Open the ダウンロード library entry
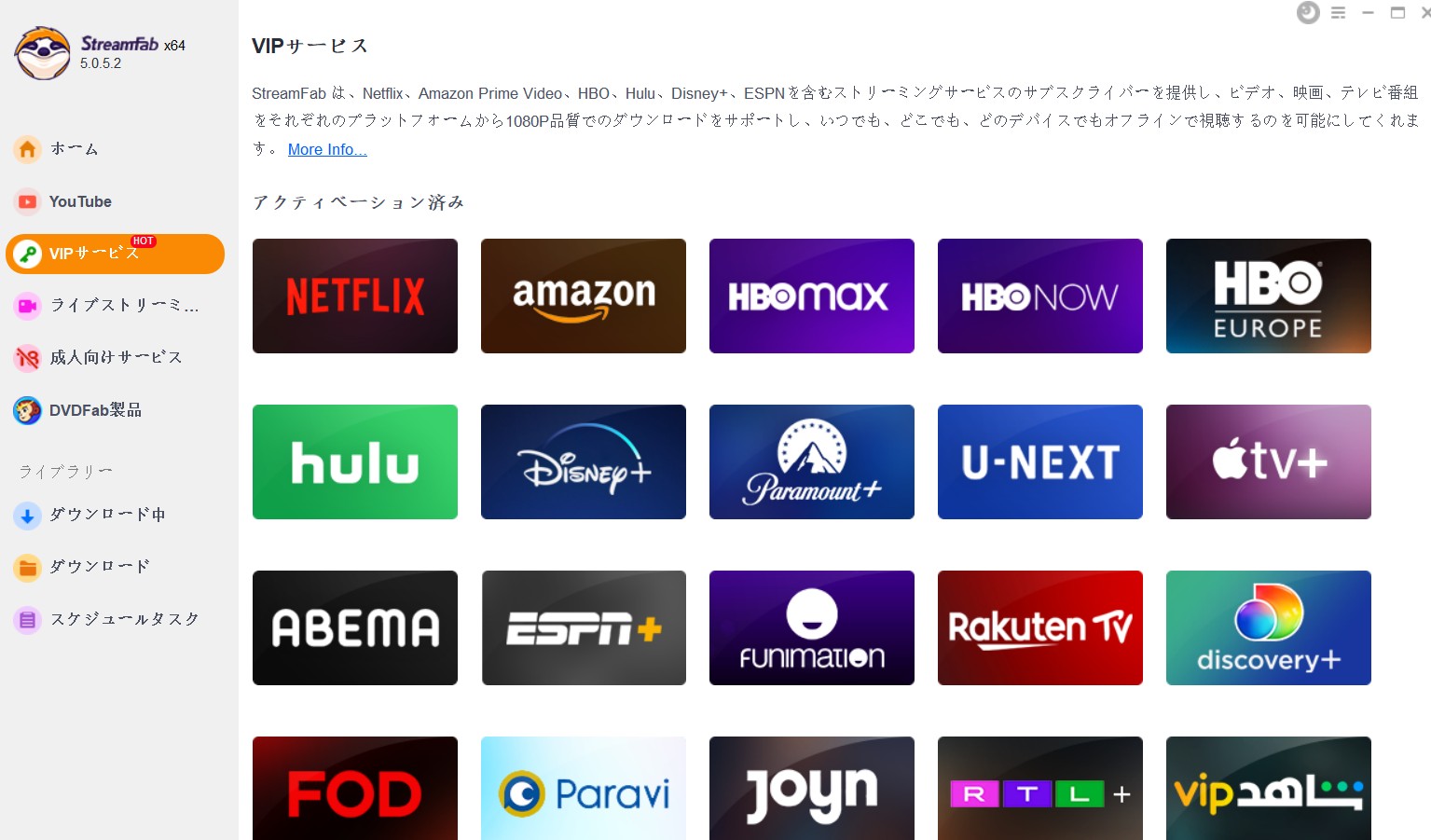This screenshot has height=840, width=1431. pos(97,567)
